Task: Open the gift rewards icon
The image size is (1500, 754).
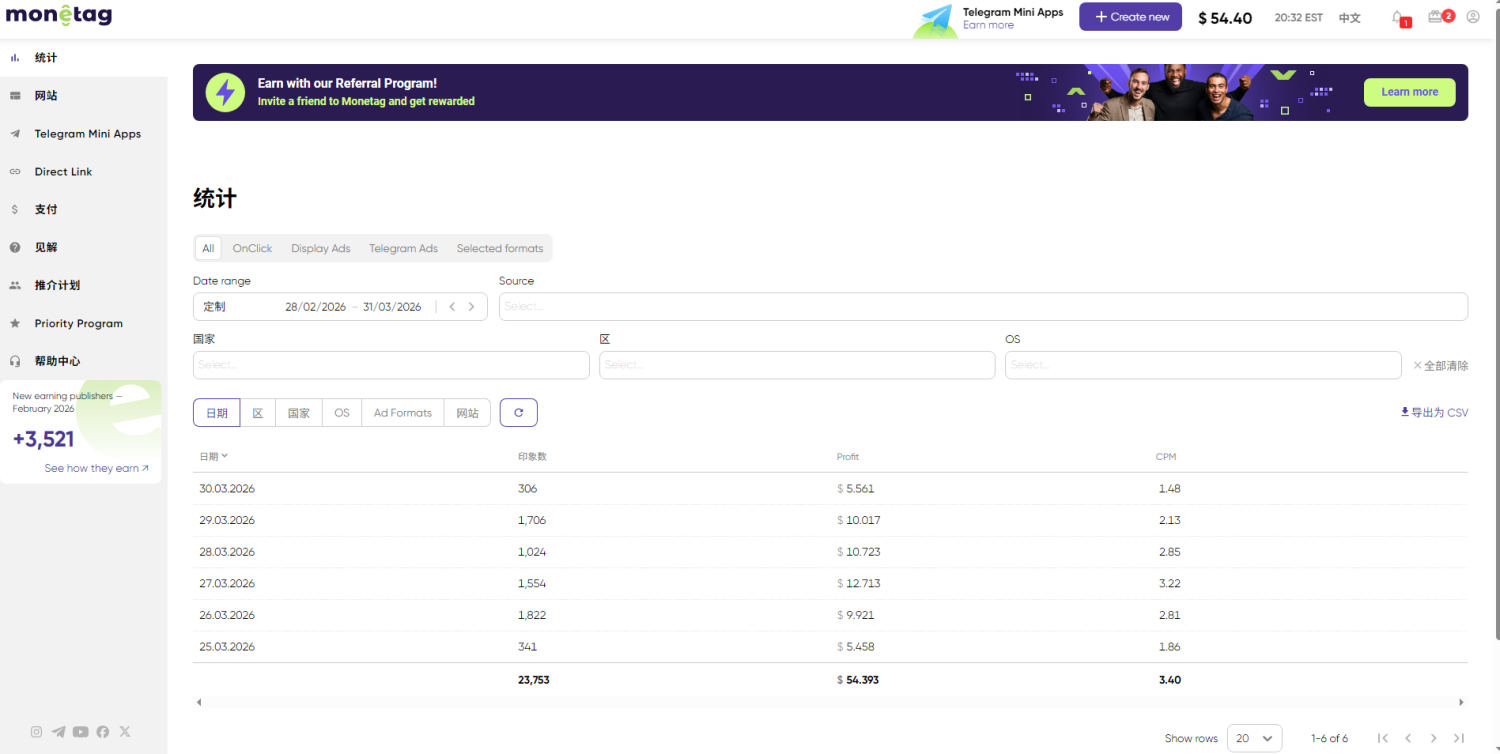Action: click(x=1436, y=17)
